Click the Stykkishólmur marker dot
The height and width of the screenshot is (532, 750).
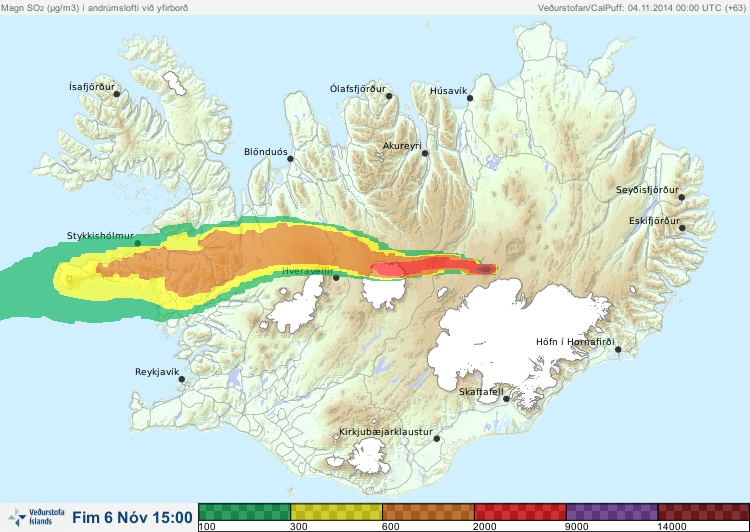click(138, 243)
